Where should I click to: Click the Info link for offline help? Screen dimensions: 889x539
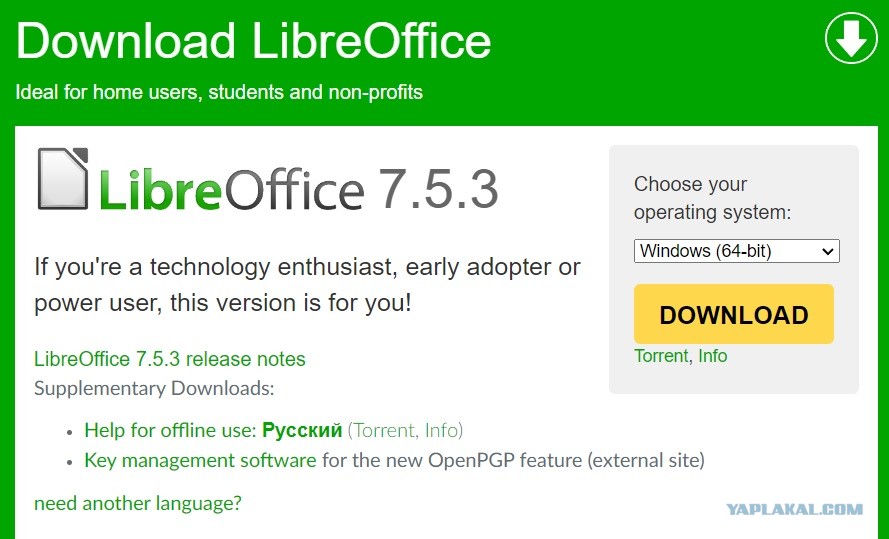coord(441,430)
